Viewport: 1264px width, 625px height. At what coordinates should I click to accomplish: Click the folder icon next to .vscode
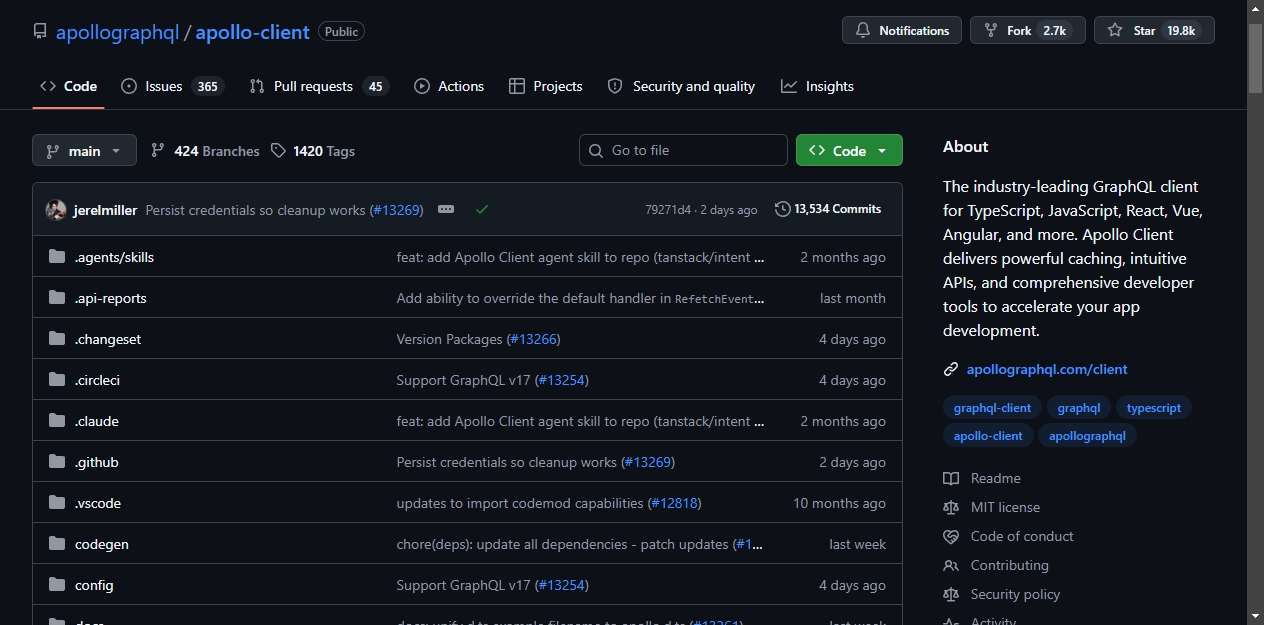point(57,503)
